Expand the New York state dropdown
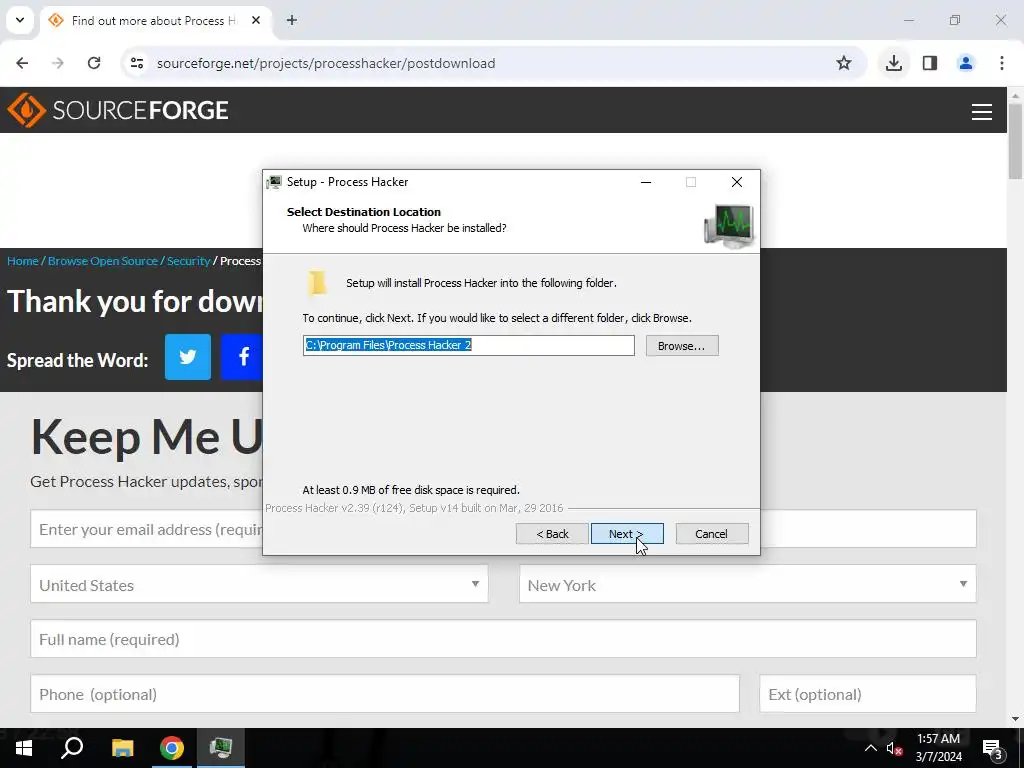Viewport: 1024px width, 768px height. click(x=748, y=584)
